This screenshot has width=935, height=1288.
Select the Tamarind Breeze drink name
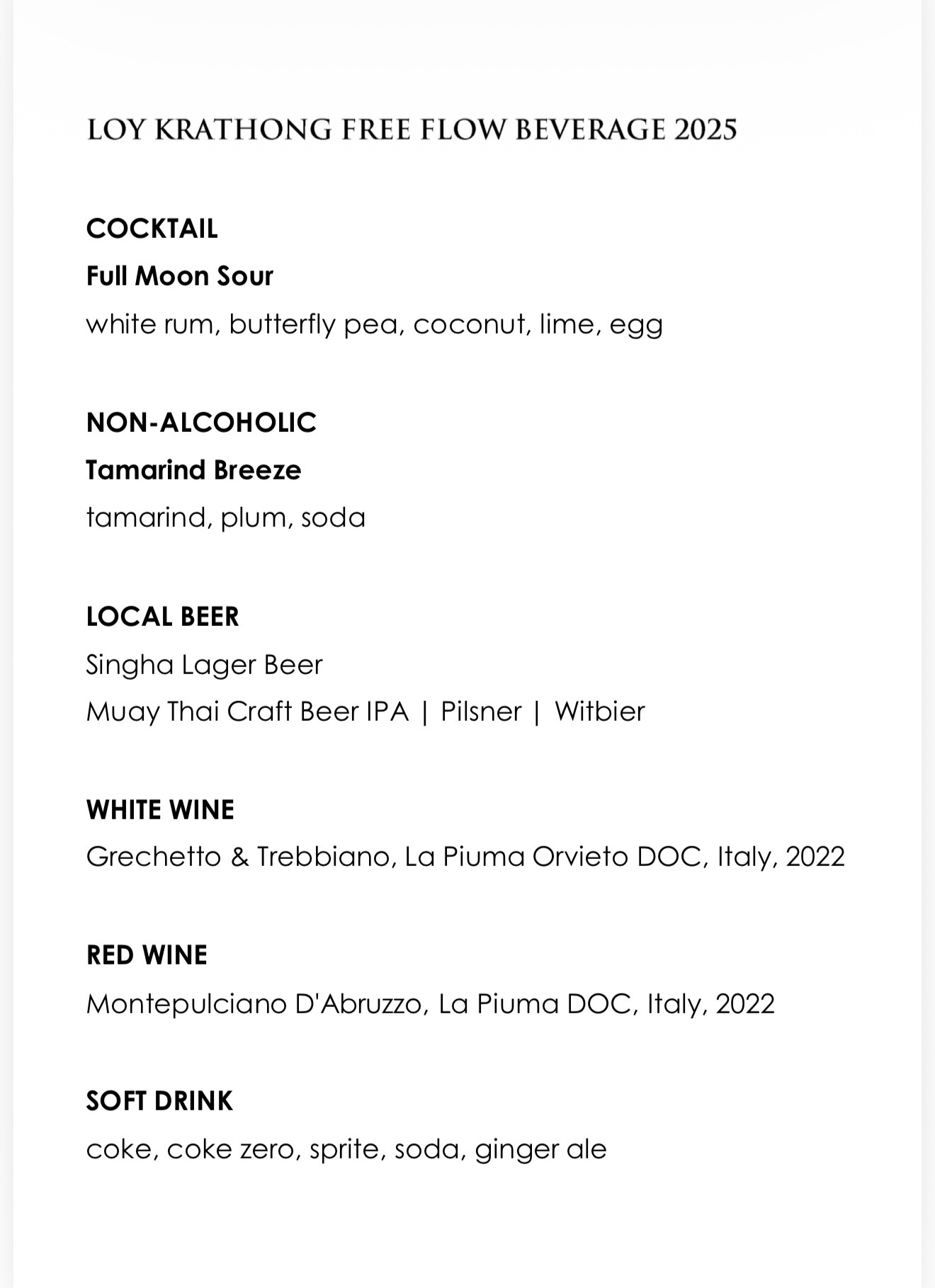[193, 470]
